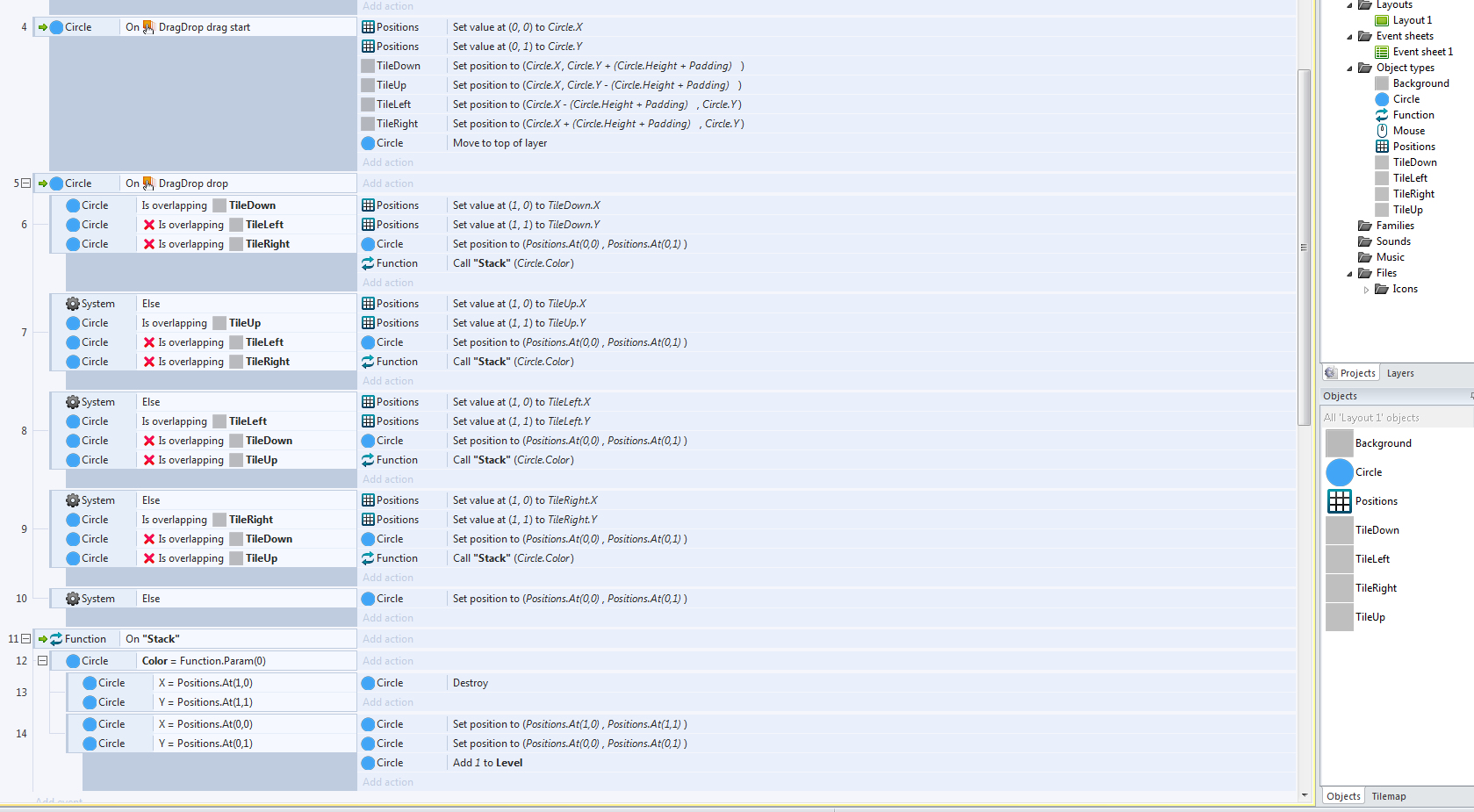Click the Mouse object icon in project tree
This screenshot has height=812, width=1474.
(x=1382, y=131)
